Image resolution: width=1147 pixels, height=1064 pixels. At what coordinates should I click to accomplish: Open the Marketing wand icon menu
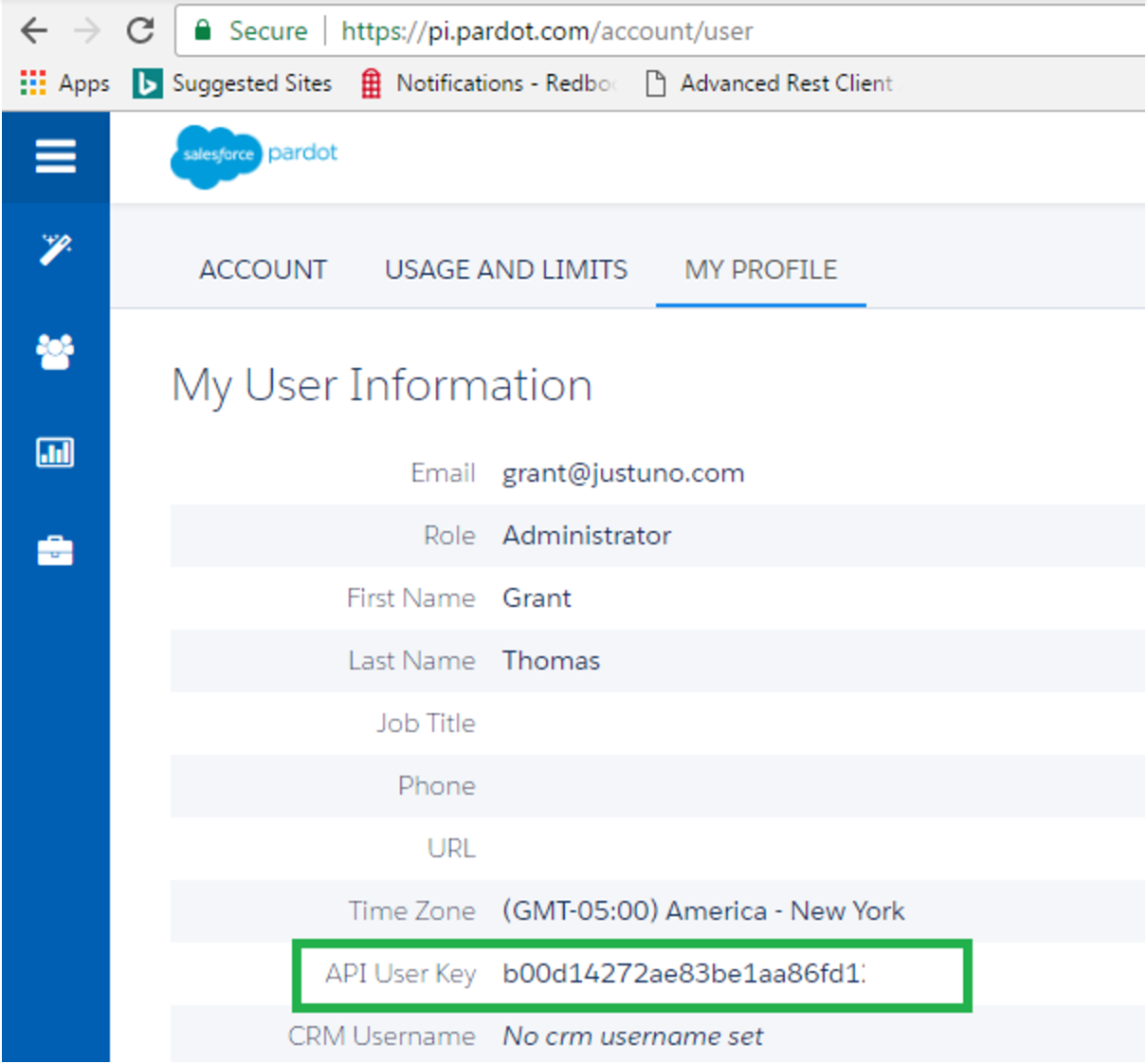click(55, 249)
